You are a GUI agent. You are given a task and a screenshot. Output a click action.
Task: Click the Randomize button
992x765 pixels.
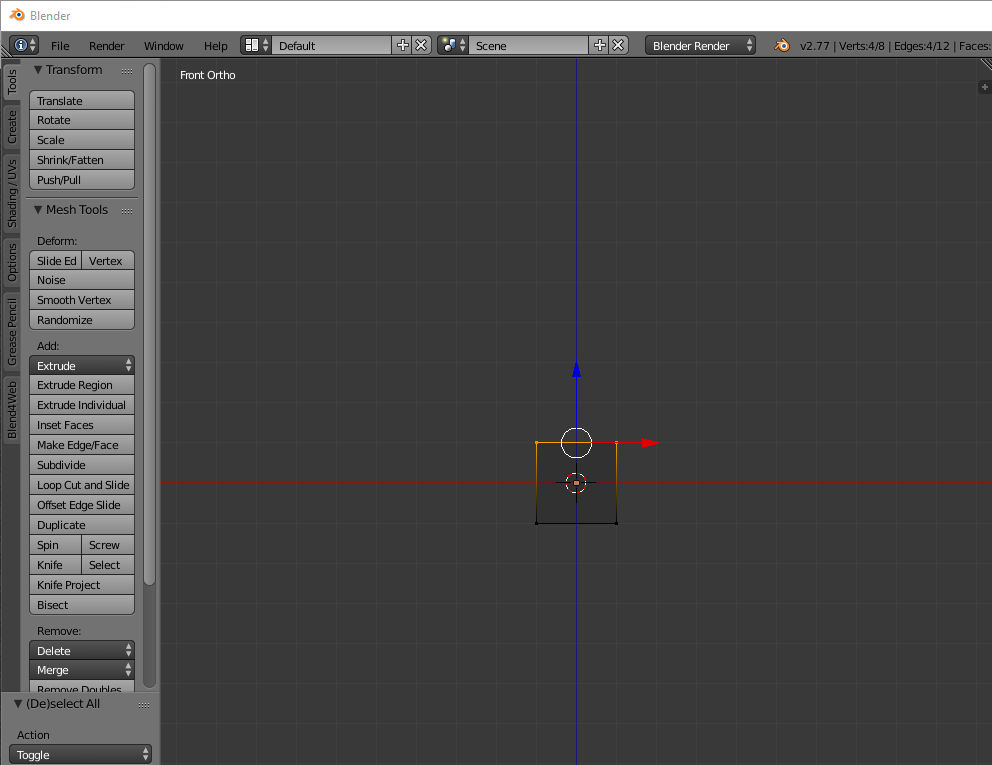click(x=82, y=320)
